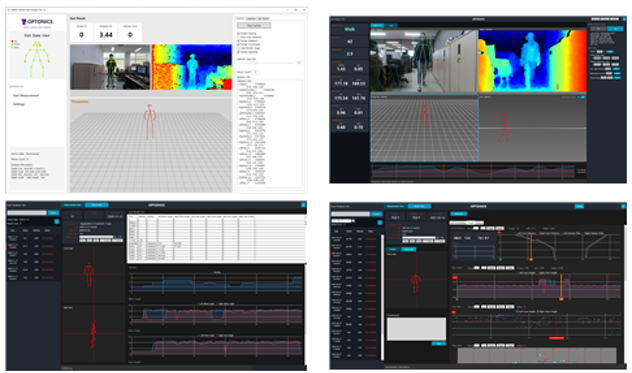Screen dimensions: 632x373
Task: Click the cyan save button below the comment box
Action: point(439,344)
